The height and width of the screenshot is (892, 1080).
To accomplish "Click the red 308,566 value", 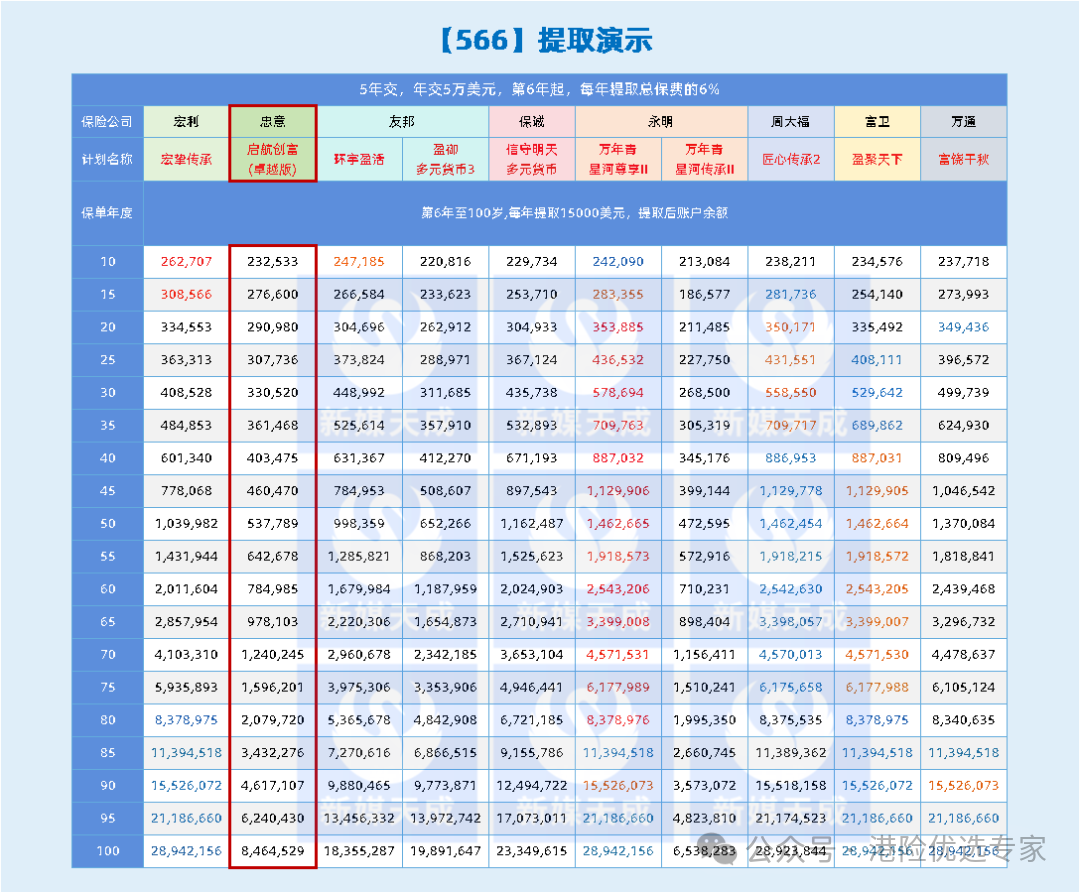I will (x=186, y=295).
